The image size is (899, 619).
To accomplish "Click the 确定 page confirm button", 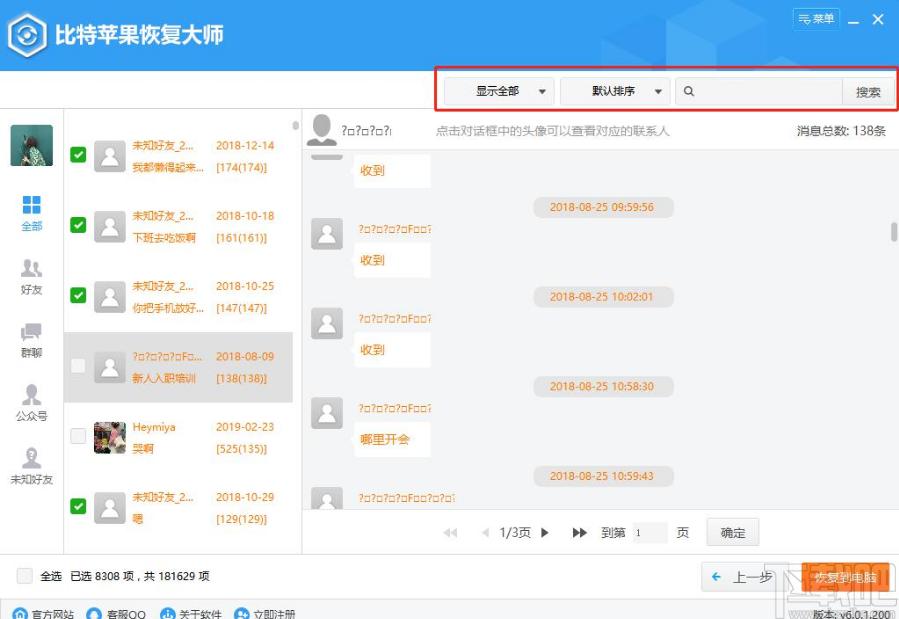I will [733, 533].
